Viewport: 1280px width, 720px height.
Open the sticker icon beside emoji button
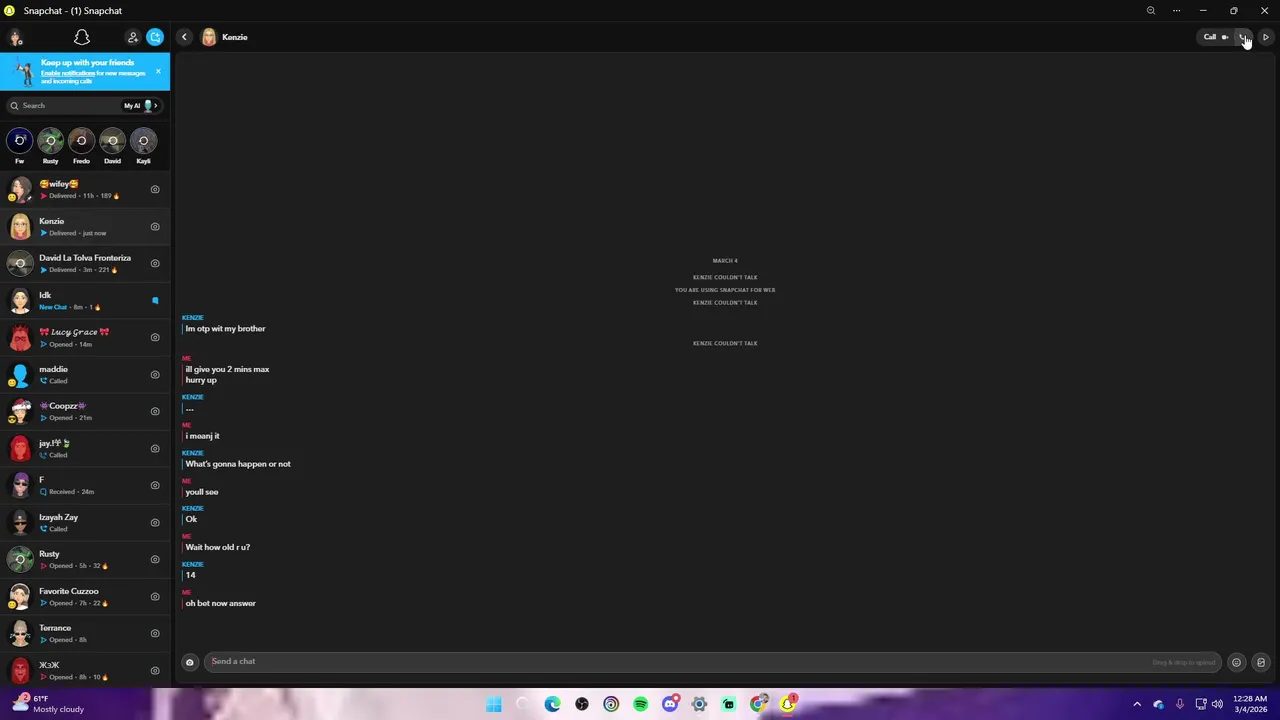tap(1261, 662)
